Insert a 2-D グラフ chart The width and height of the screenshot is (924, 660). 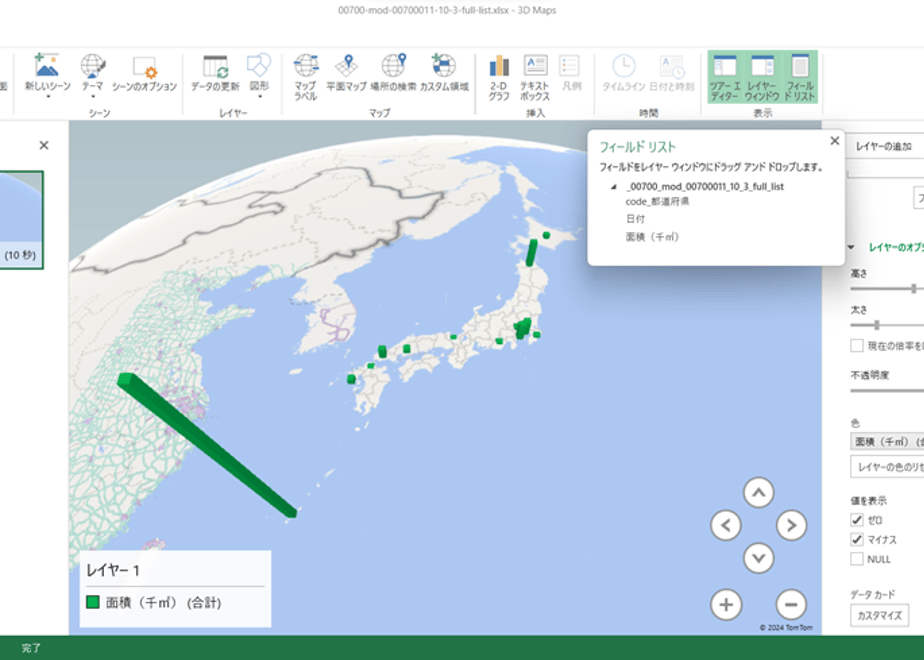(499, 77)
